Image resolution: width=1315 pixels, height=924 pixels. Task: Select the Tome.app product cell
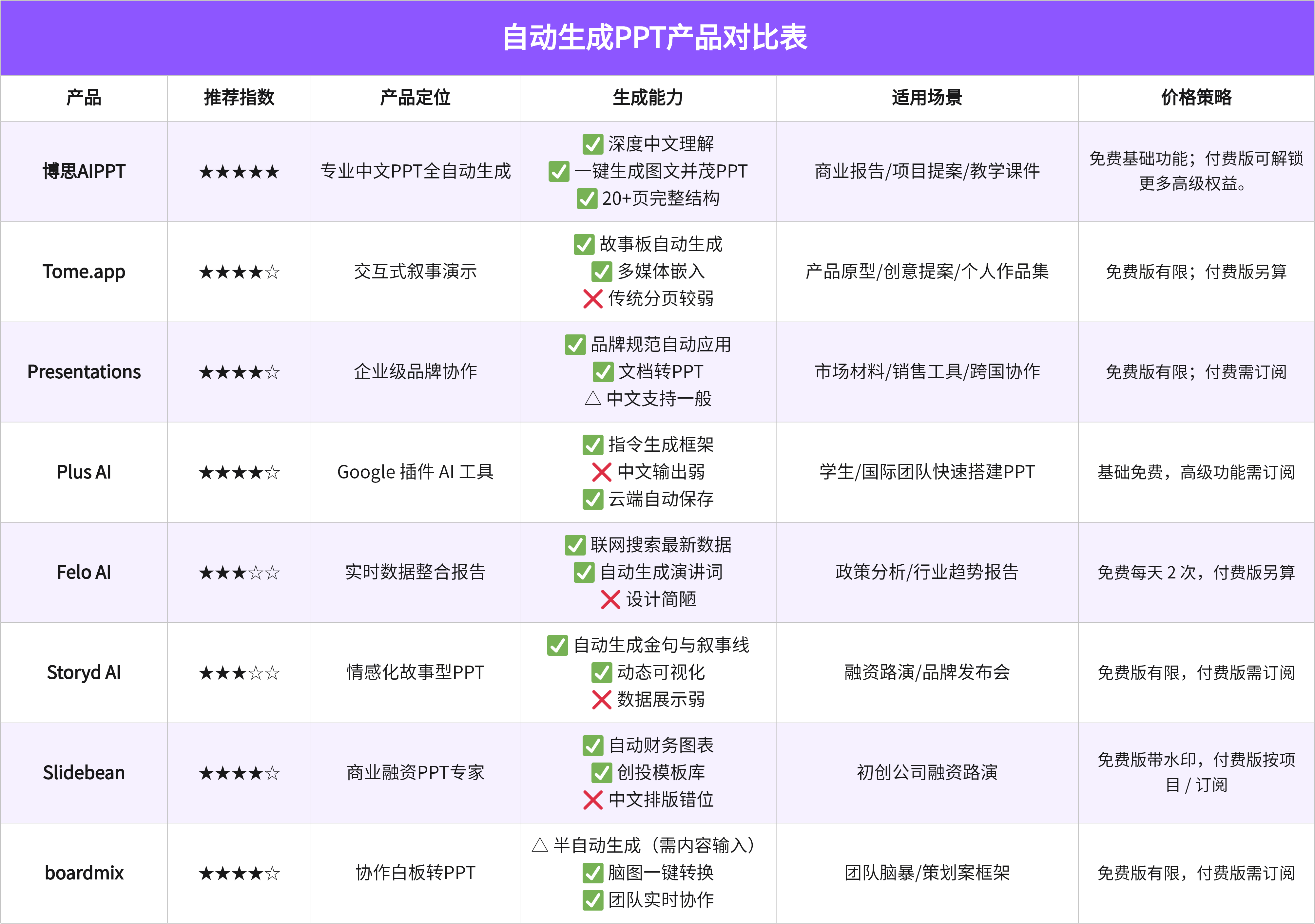(84, 271)
